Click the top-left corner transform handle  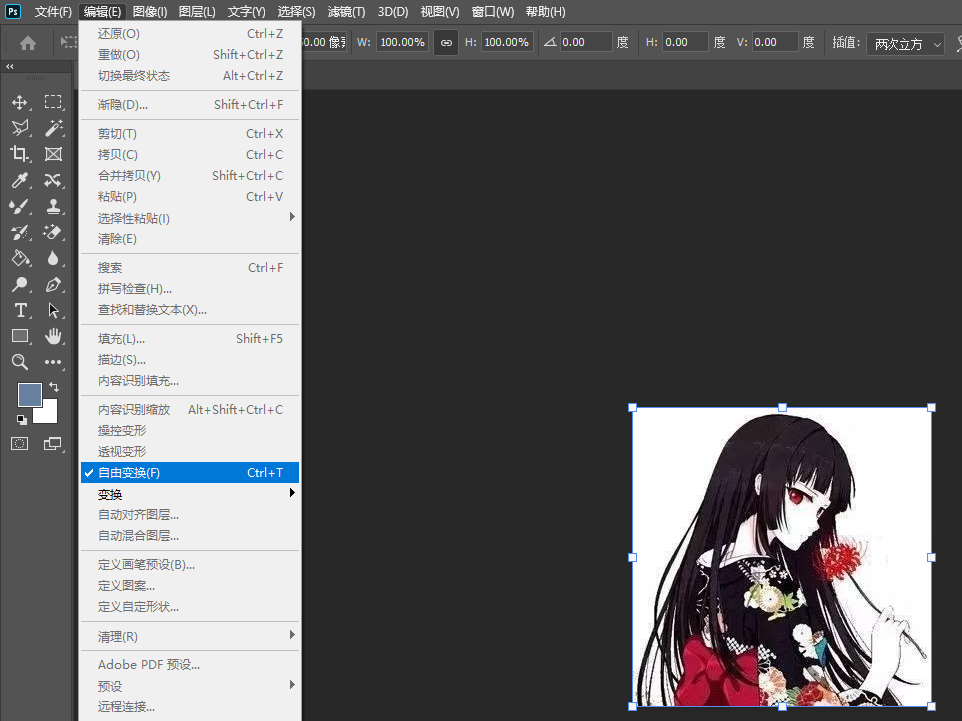coord(633,407)
